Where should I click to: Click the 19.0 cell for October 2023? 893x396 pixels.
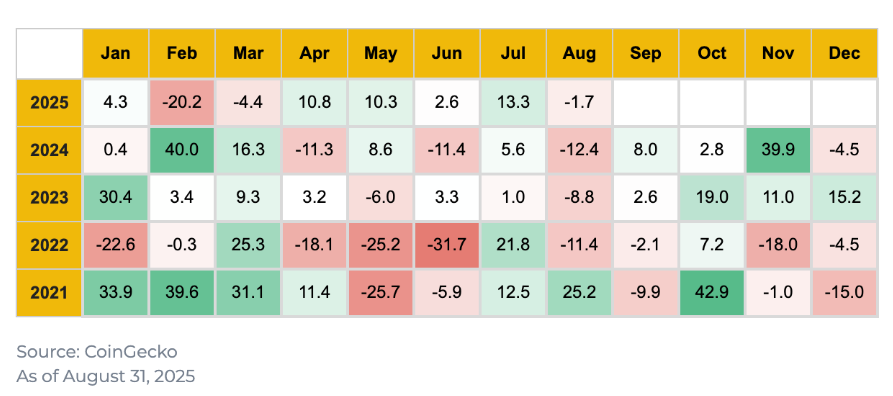pyautogui.click(x=712, y=198)
